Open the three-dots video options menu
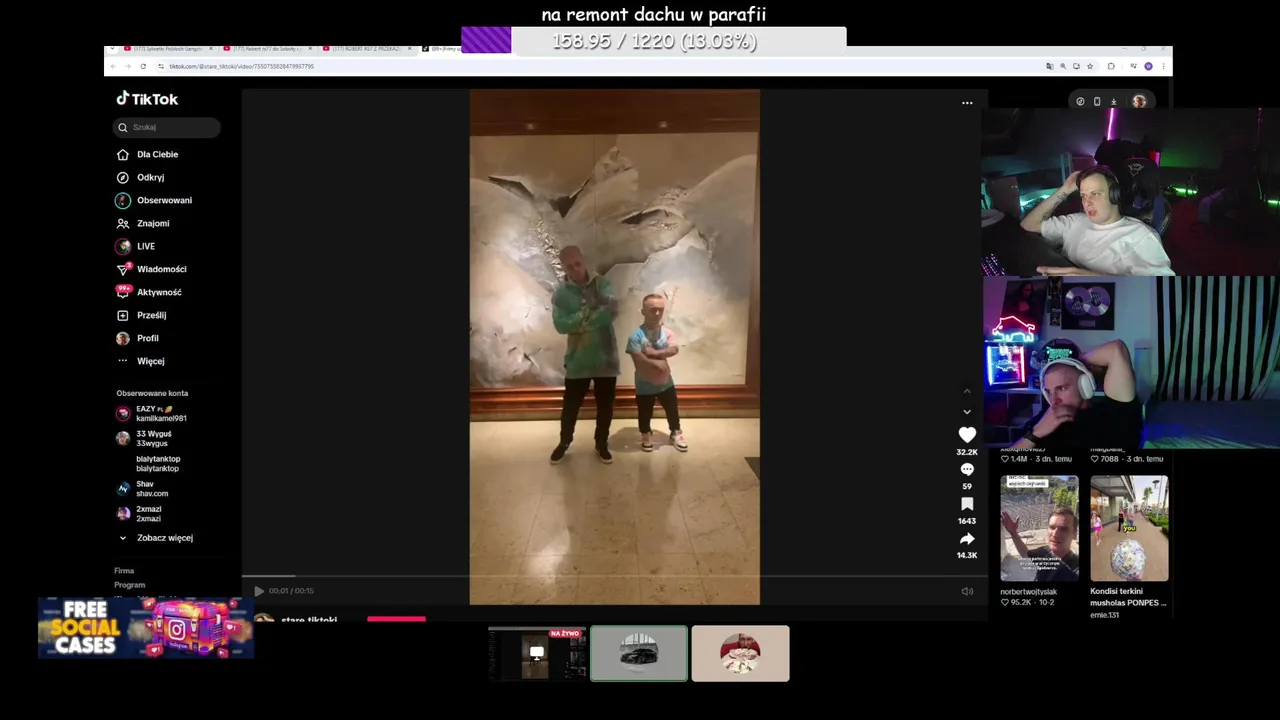Image resolution: width=1280 pixels, height=720 pixels. [967, 103]
